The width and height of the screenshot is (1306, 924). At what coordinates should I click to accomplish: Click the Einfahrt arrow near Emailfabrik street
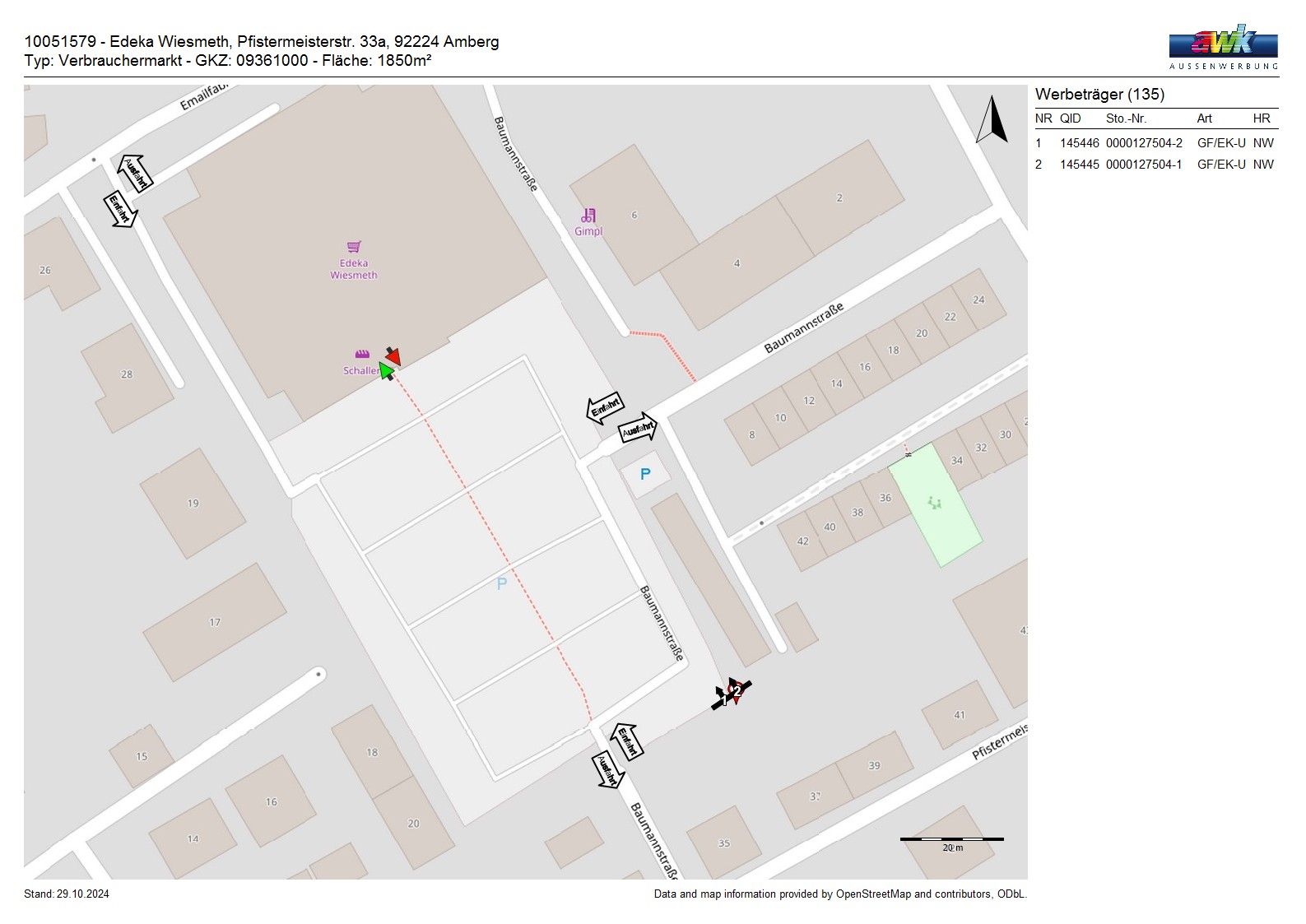pos(120,209)
